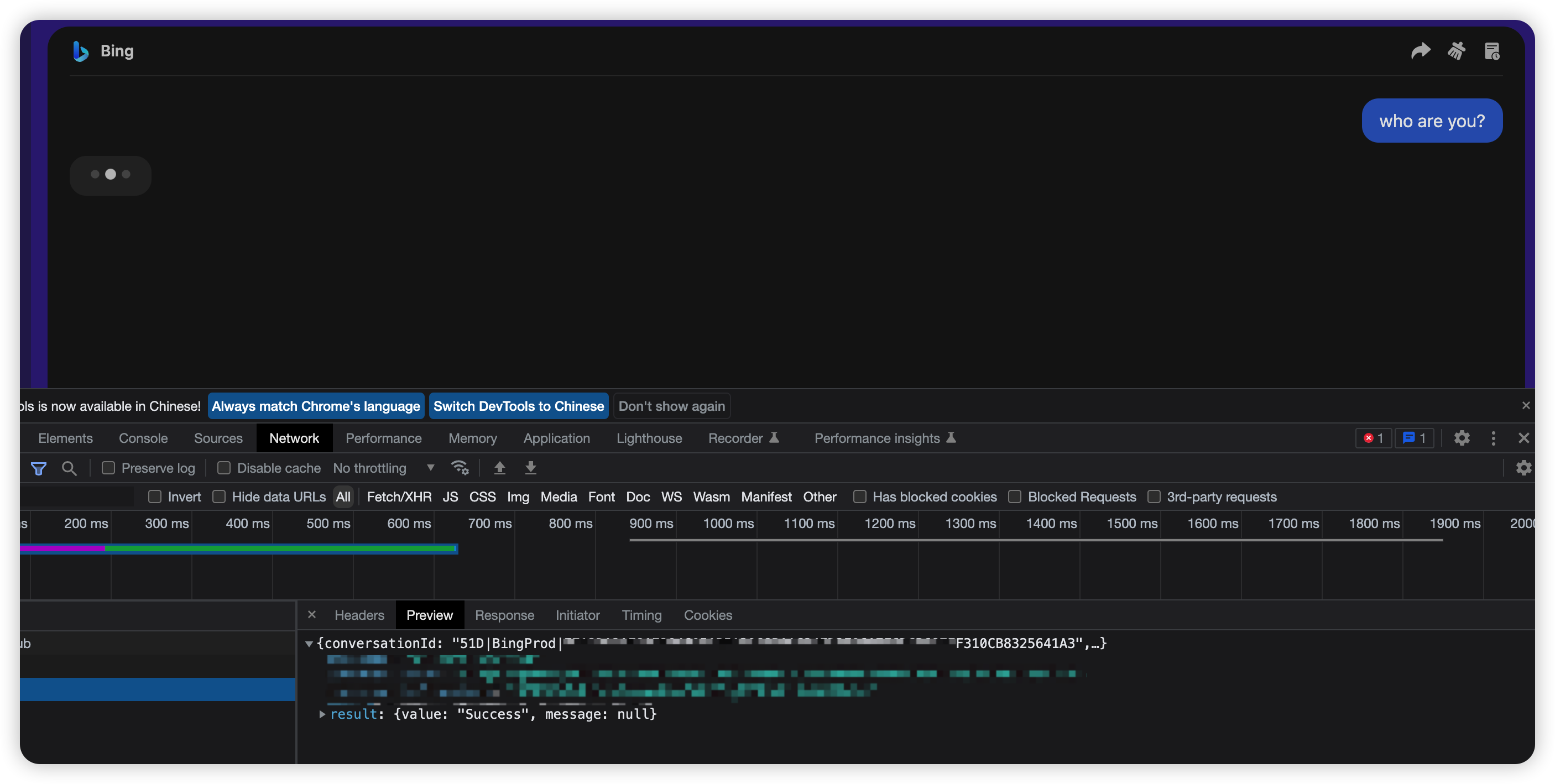Click the network filter icon
Screen dimensions: 1555x784
click(38, 468)
